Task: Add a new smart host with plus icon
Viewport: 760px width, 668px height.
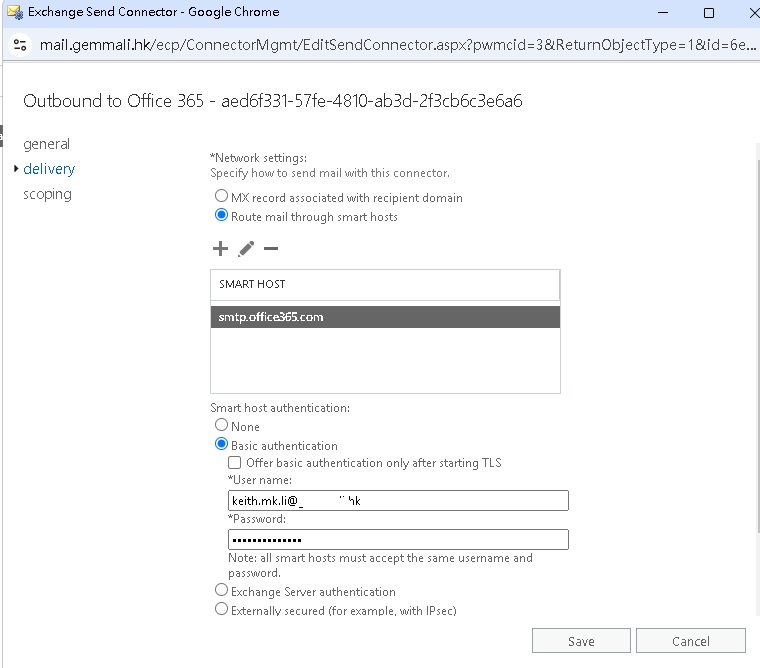Action: (220, 249)
